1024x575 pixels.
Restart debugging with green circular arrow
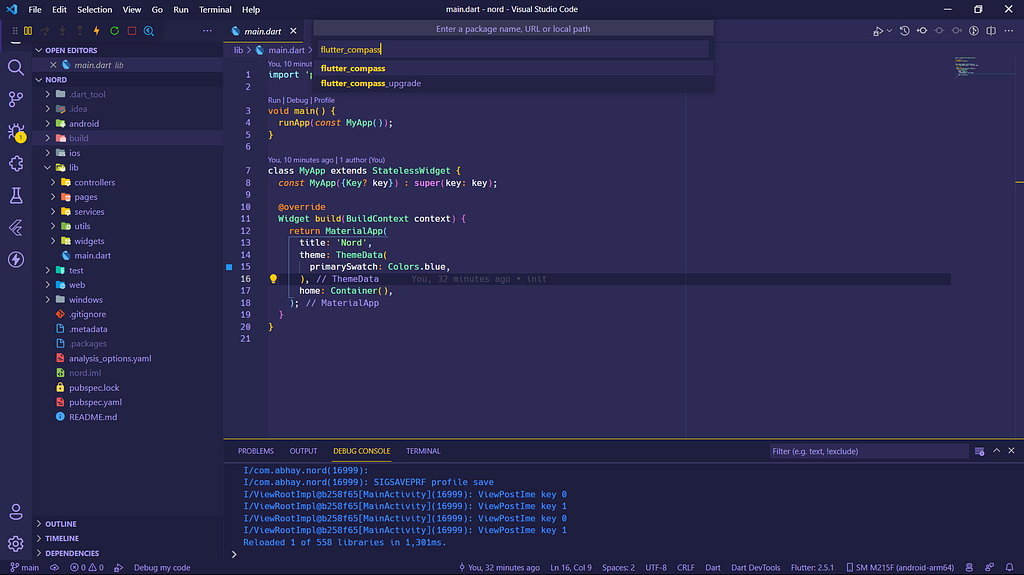[114, 31]
